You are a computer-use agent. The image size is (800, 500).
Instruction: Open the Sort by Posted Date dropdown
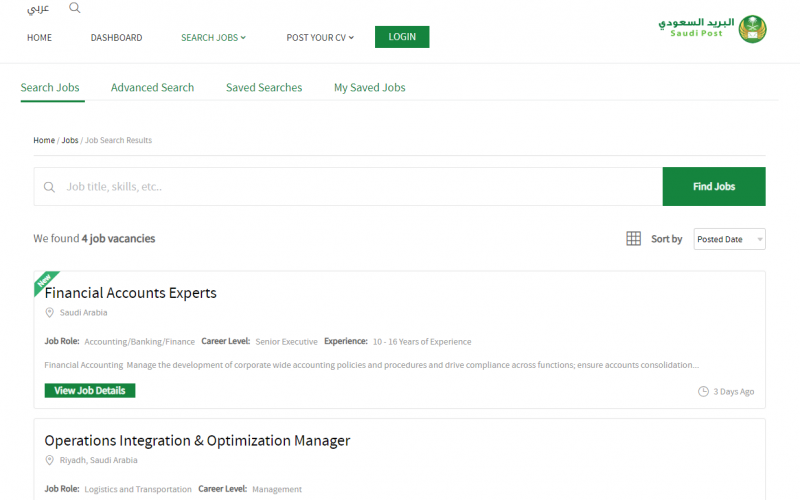point(729,239)
